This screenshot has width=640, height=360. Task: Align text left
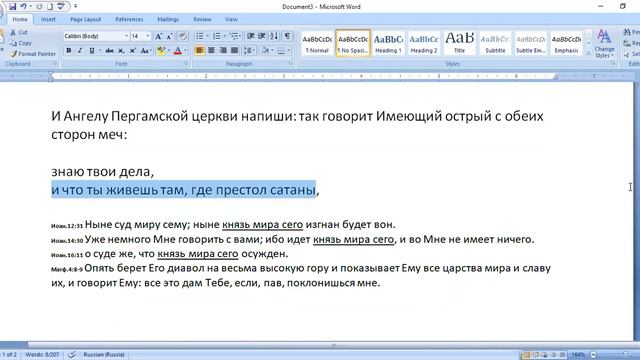coord(200,51)
